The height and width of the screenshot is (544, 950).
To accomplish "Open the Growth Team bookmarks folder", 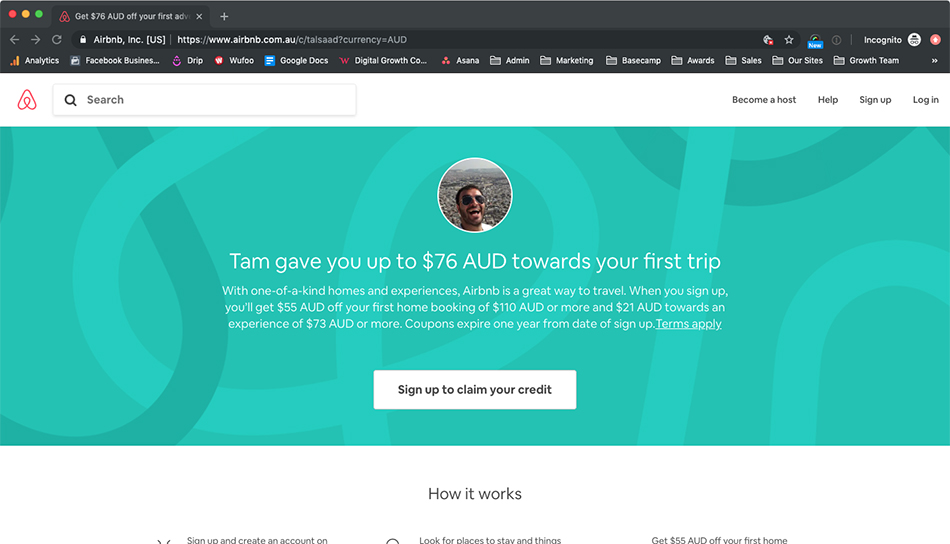I will pos(866,61).
